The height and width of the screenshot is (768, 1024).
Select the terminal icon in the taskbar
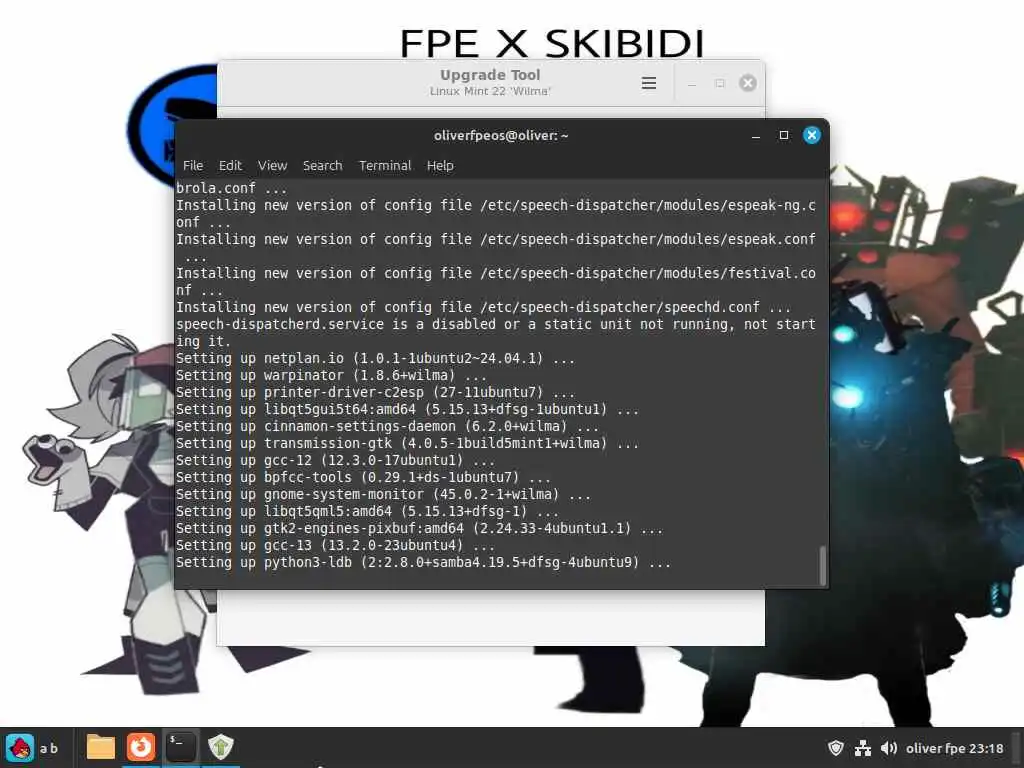tap(180, 747)
